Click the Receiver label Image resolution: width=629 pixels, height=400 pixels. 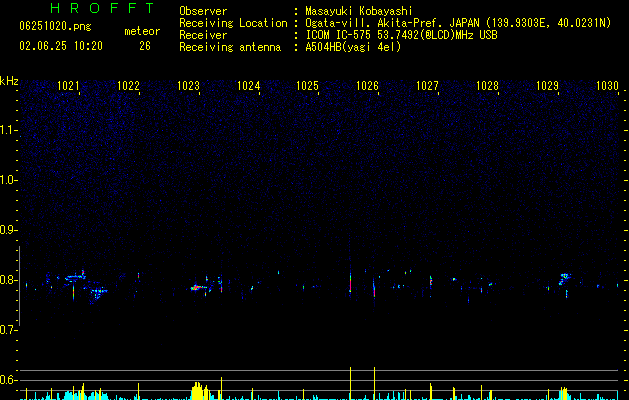(x=203, y=35)
